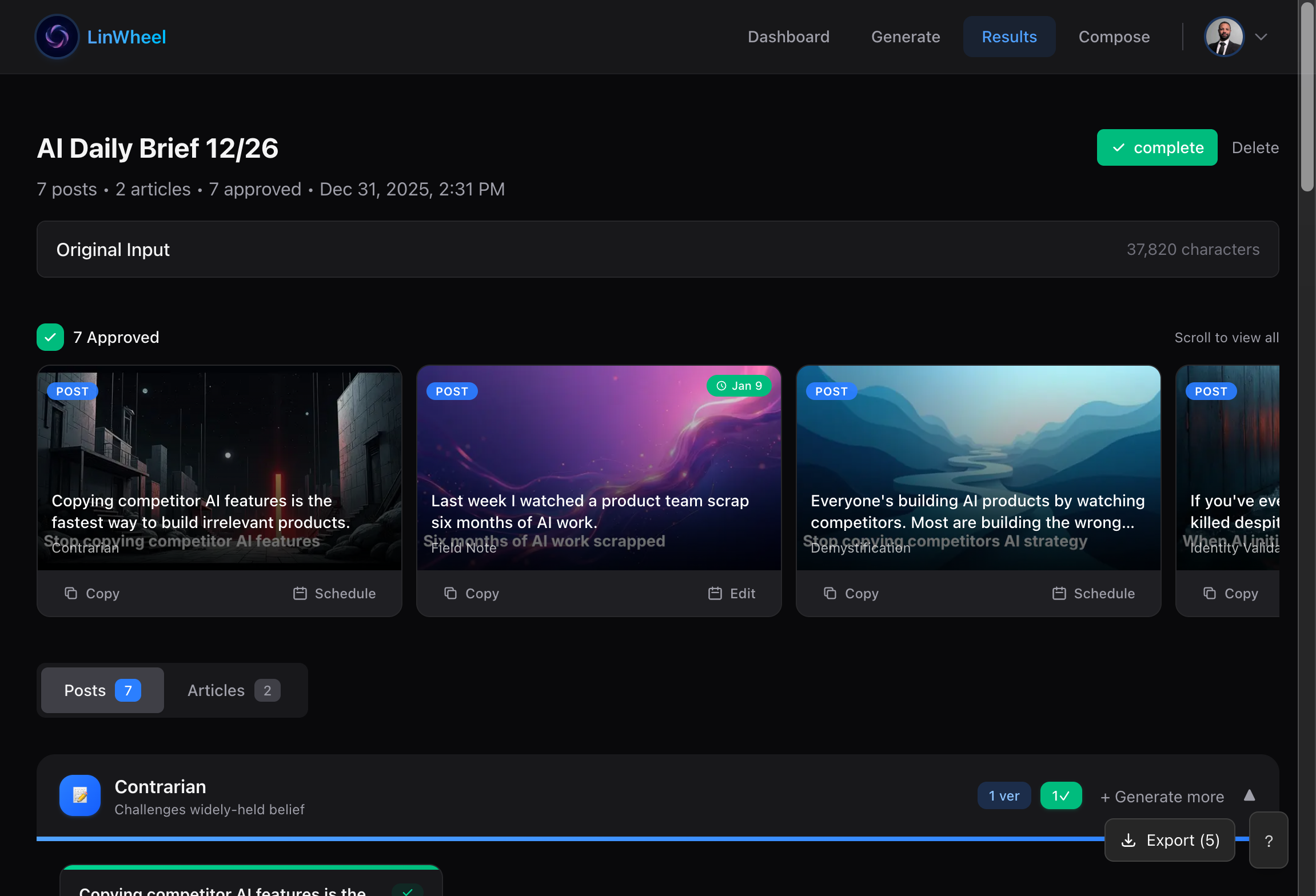This screenshot has width=1316, height=896.
Task: Edit the 'Six months of AI work scrapped' post
Action: click(732, 593)
